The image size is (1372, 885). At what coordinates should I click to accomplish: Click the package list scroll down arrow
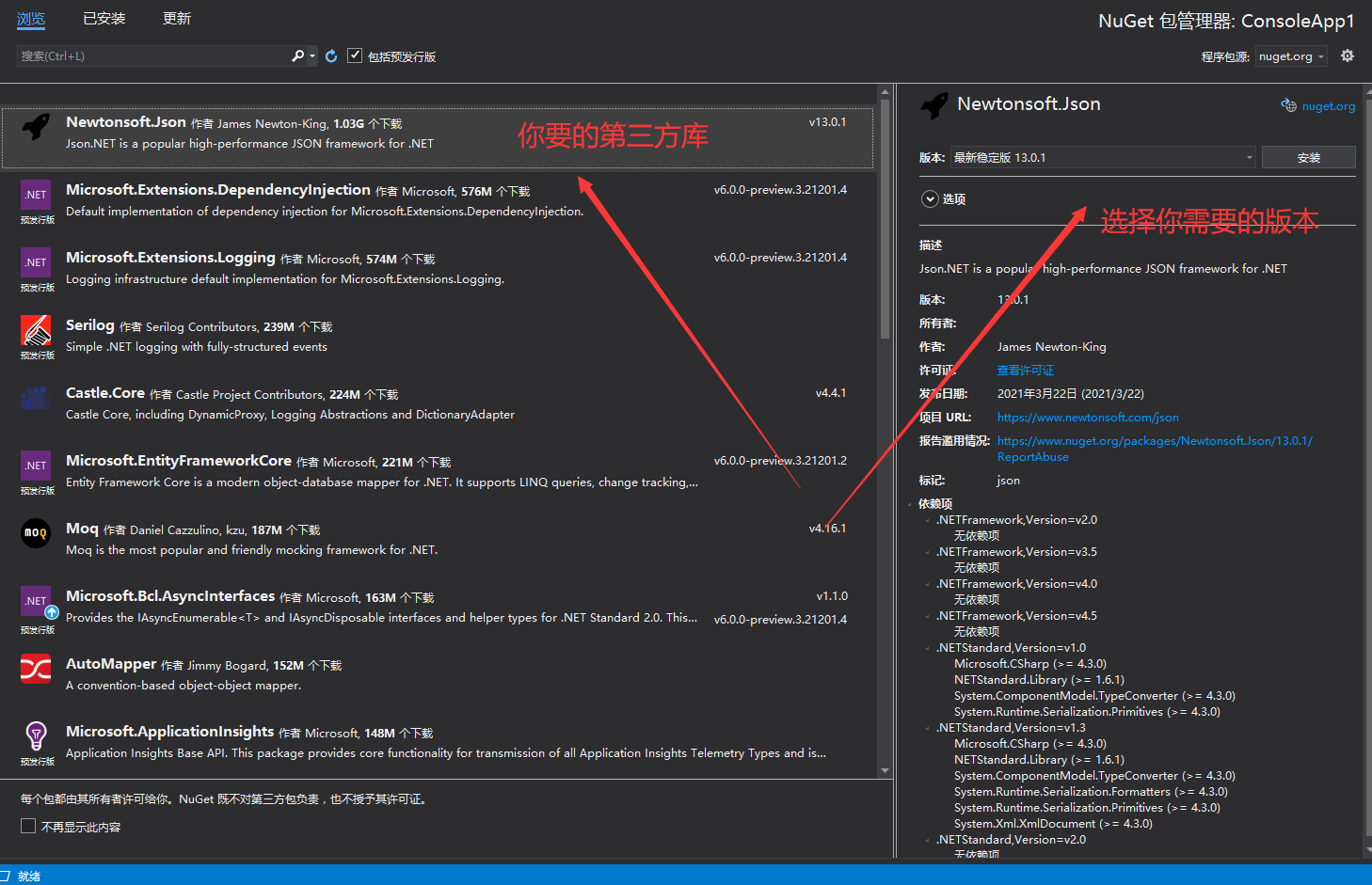(885, 770)
